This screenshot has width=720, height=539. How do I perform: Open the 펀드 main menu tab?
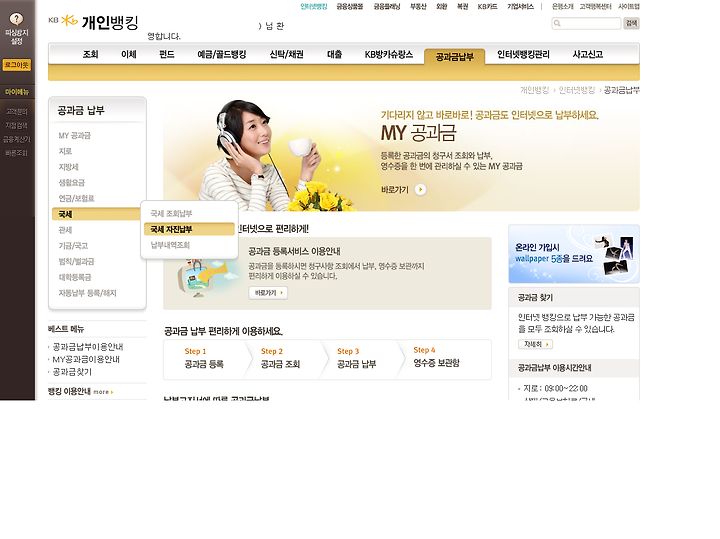(167, 54)
